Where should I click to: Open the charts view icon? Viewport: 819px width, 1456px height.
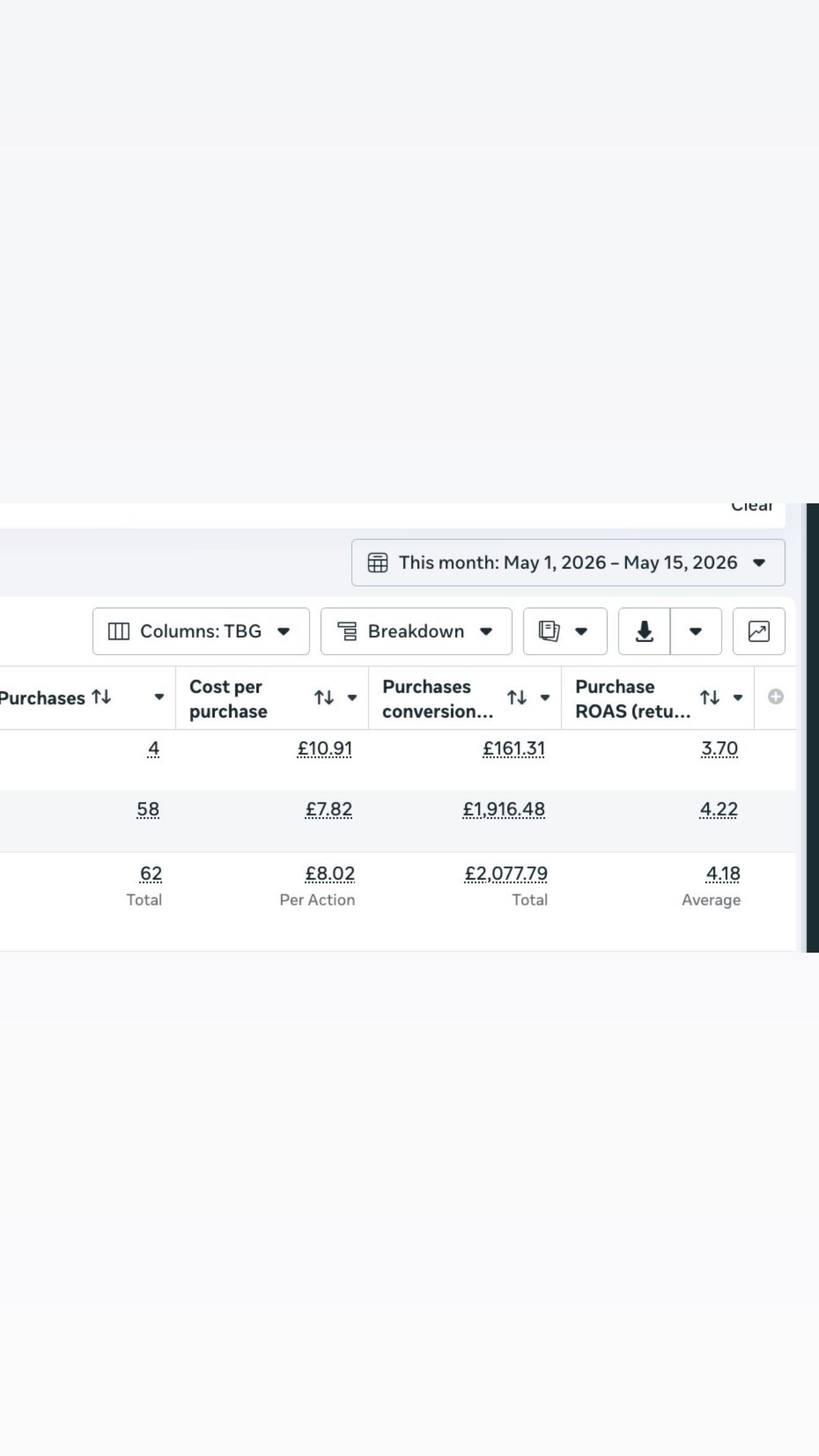[x=759, y=631]
